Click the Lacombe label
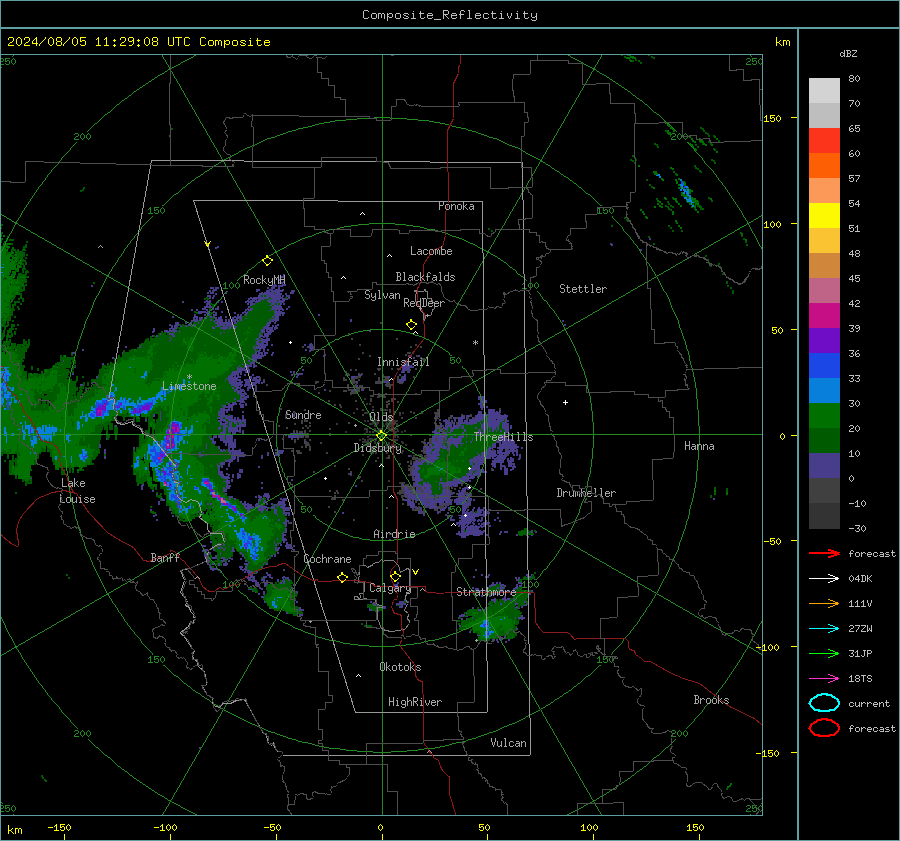The height and width of the screenshot is (841, 900). [x=431, y=251]
